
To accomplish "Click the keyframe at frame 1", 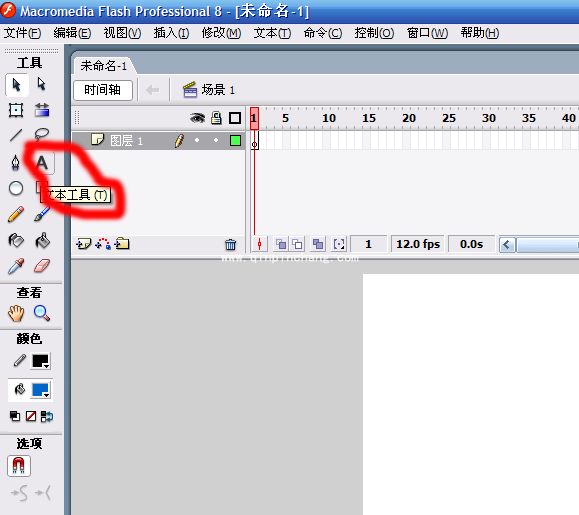I will point(254,141).
